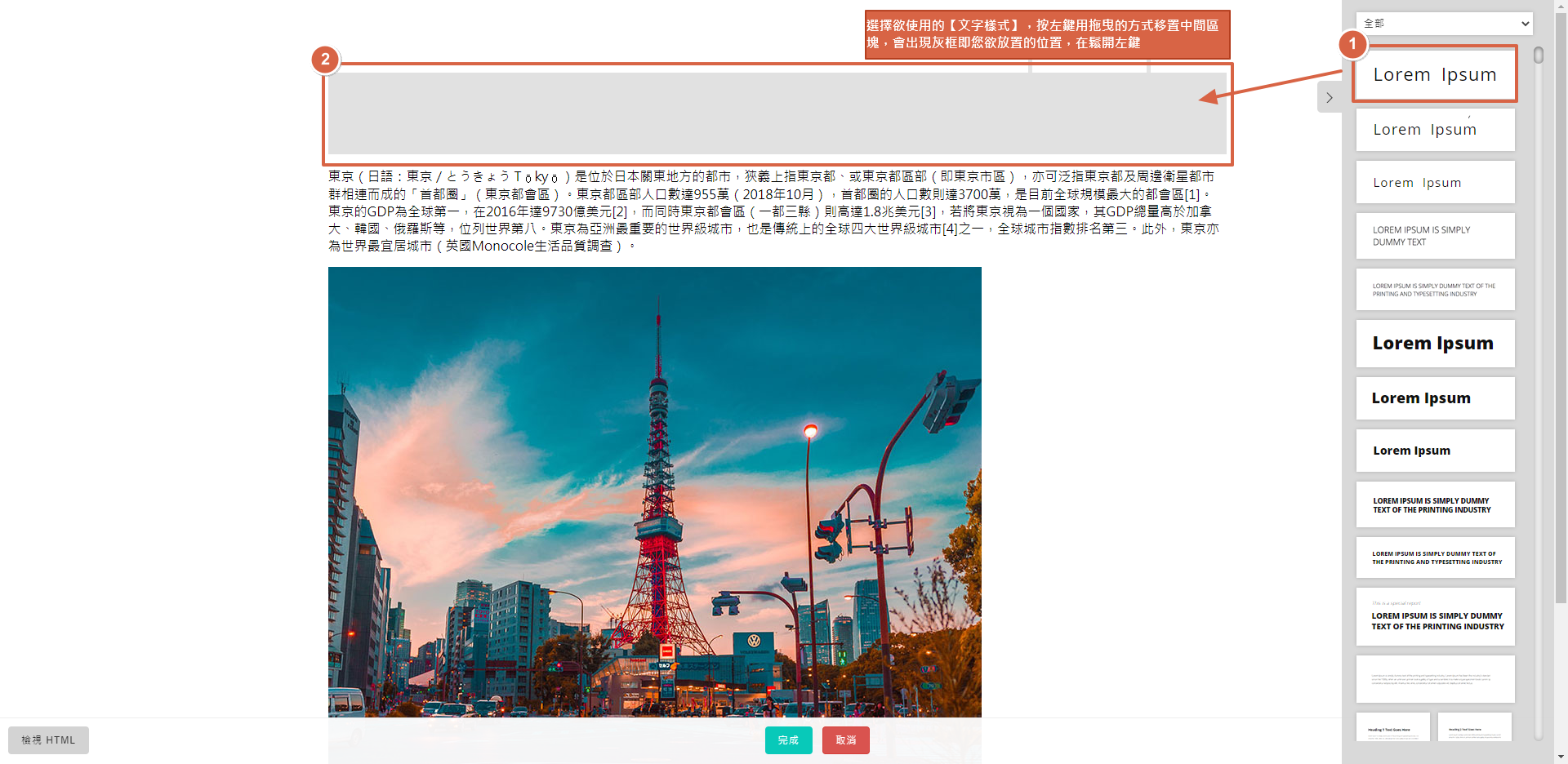Select the tiny paragraph-only text style thumbnail
This screenshot has width=1568, height=764.
click(1435, 679)
